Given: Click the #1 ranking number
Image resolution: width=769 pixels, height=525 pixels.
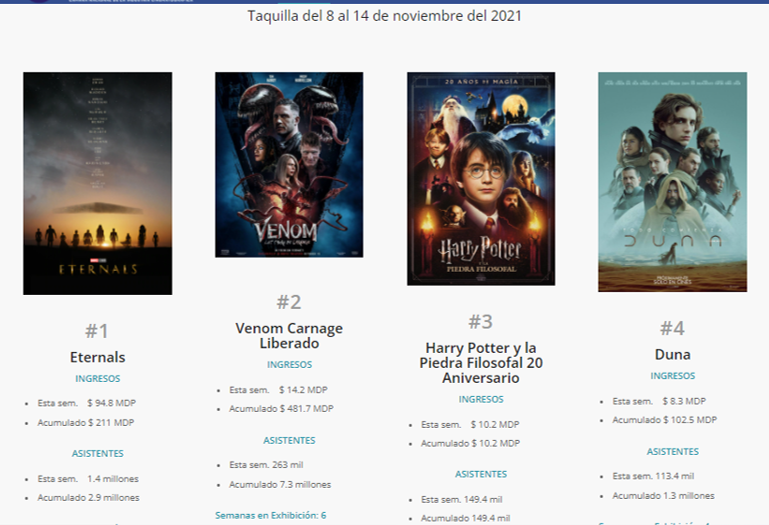Looking at the screenshot, I should [97, 331].
